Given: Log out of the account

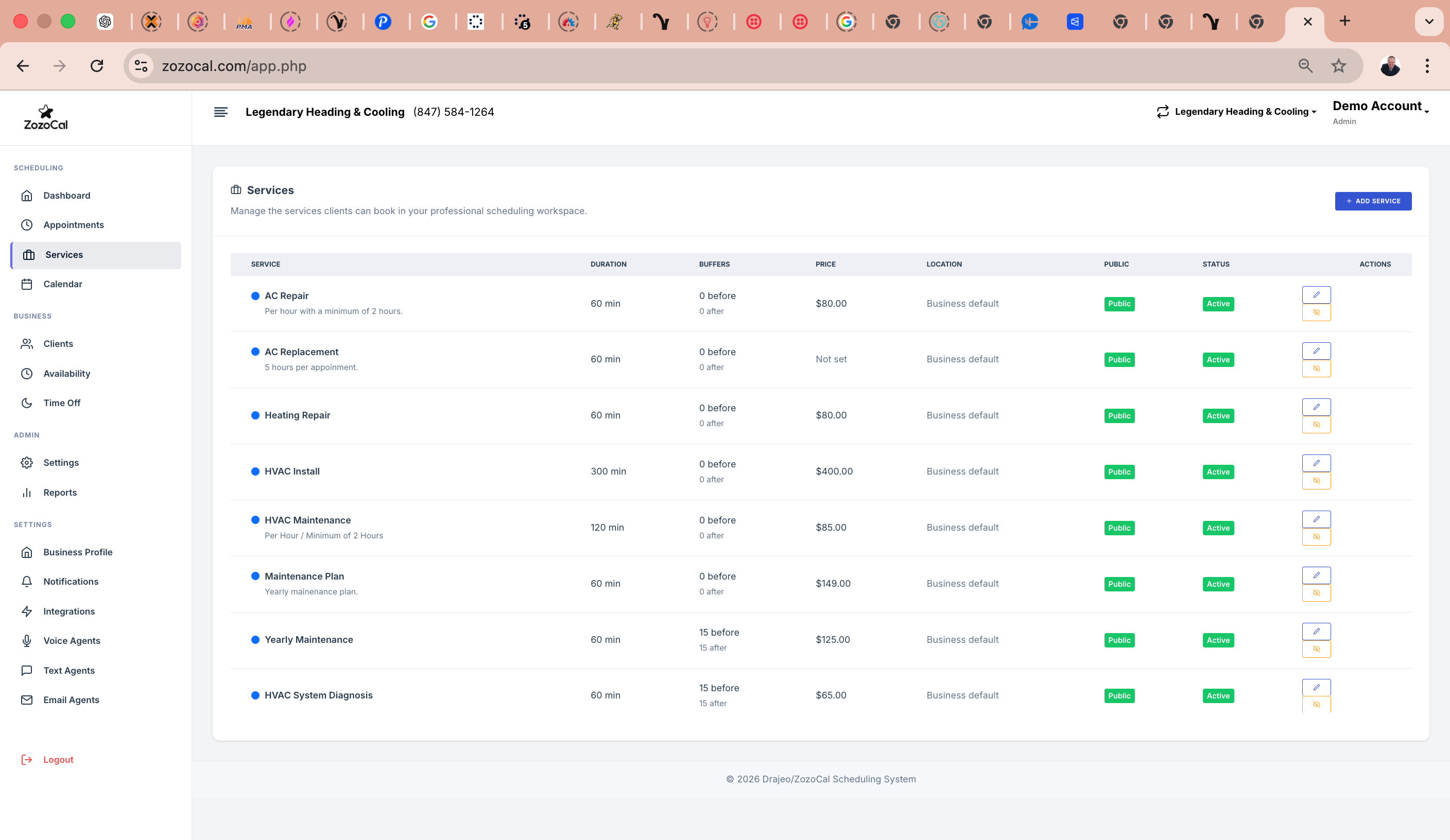Looking at the screenshot, I should point(58,759).
